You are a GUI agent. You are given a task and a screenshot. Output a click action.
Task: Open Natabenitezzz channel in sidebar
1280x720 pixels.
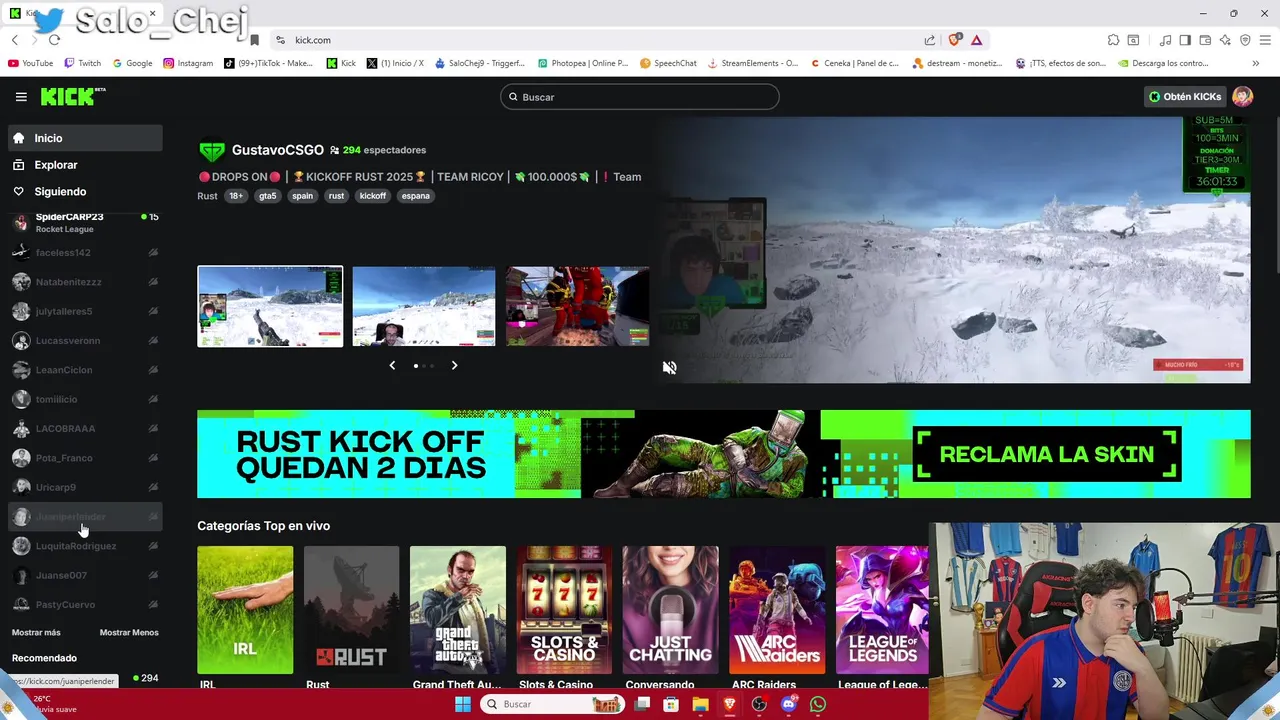85,282
